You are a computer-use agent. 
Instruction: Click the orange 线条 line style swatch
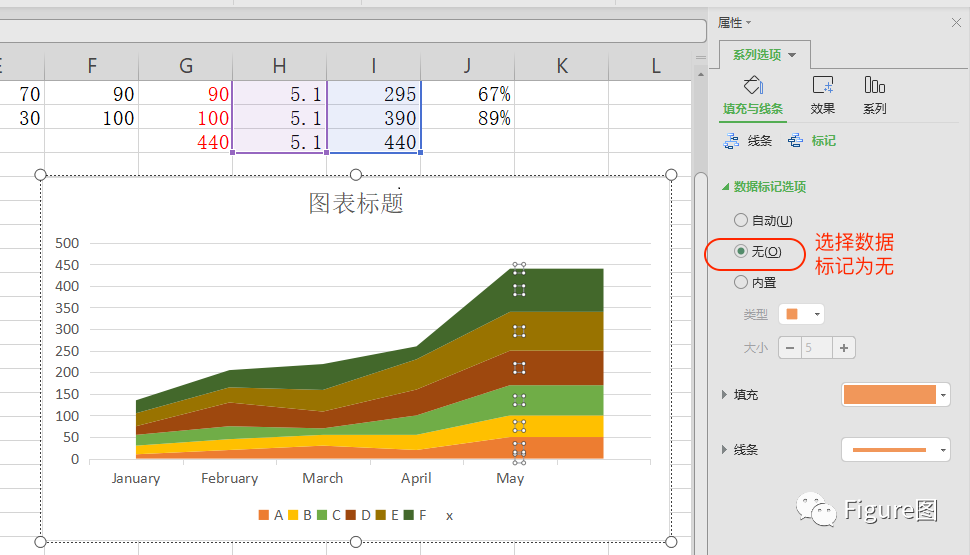point(890,450)
